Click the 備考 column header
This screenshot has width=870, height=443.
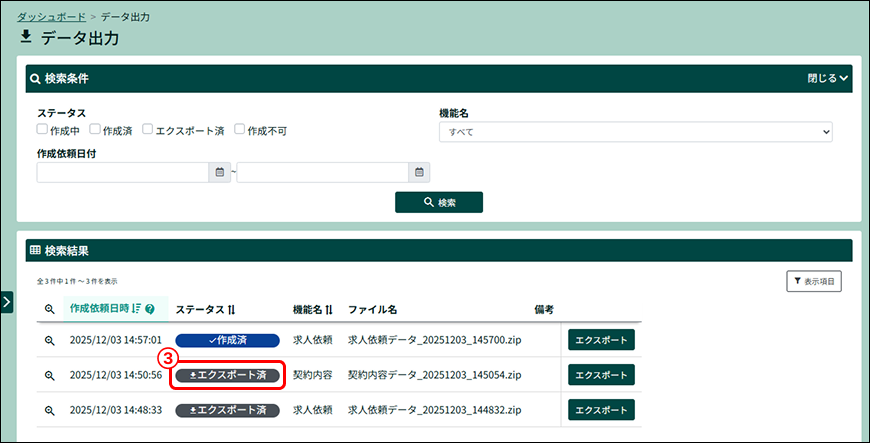(x=544, y=310)
